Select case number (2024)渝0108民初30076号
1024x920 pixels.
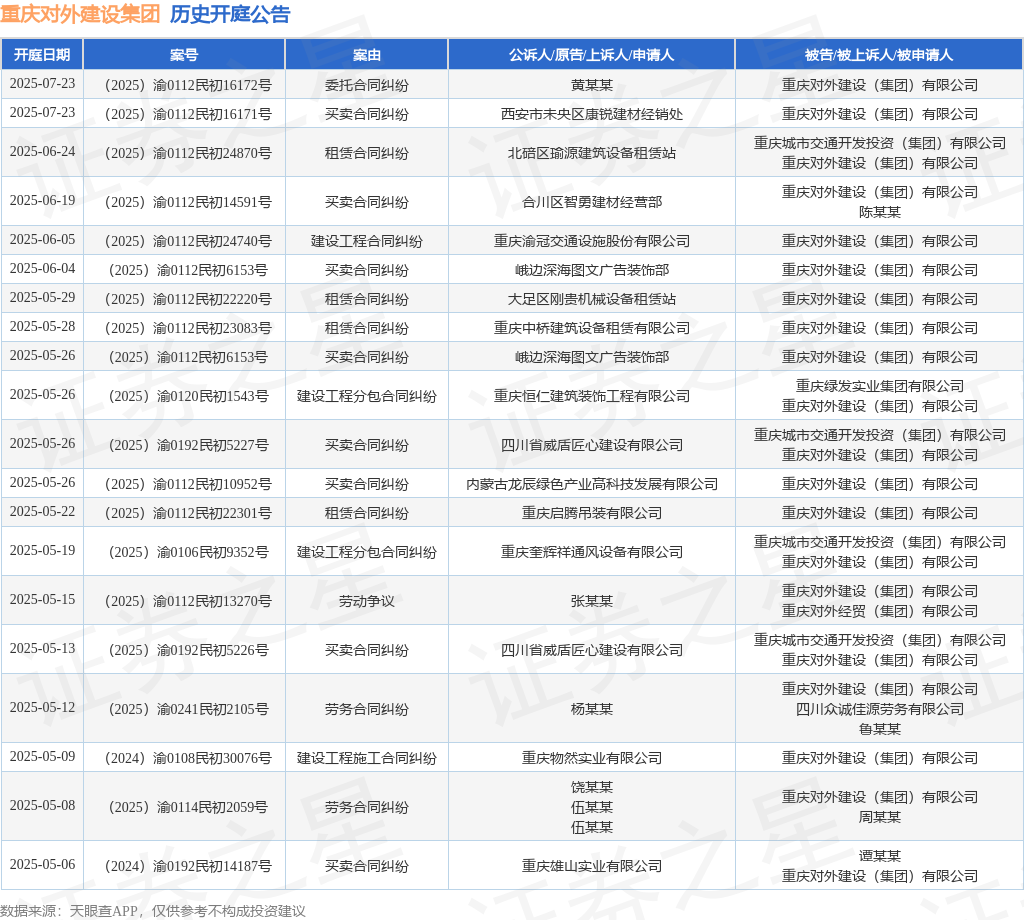[x=188, y=757]
